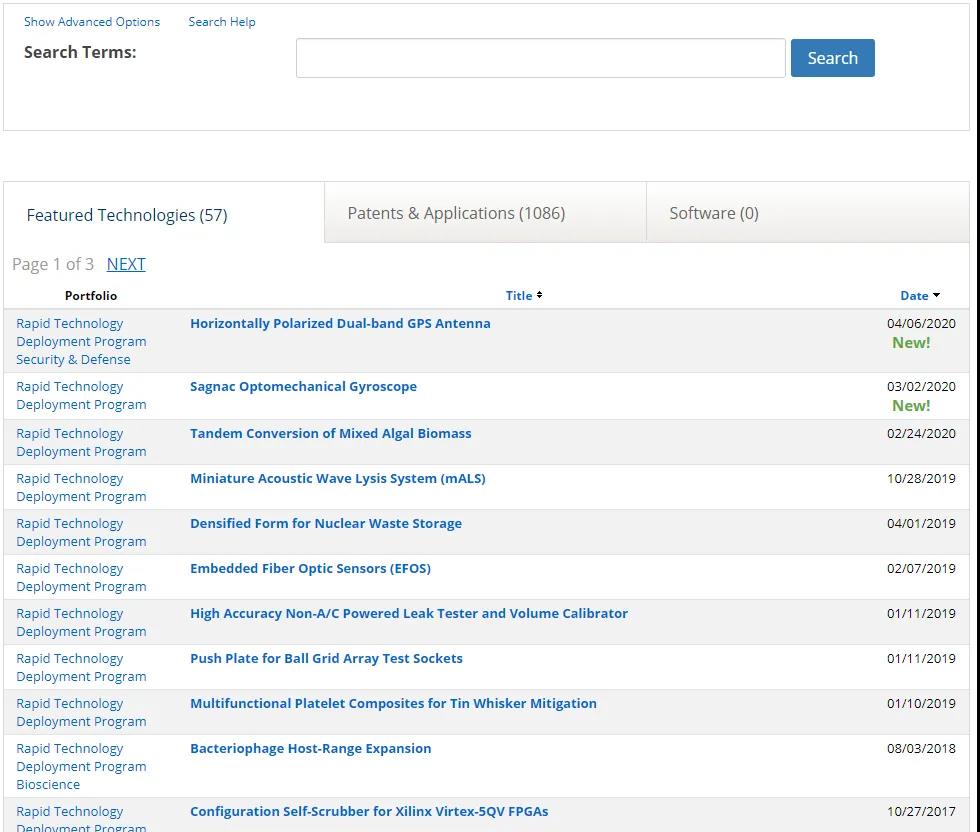
Task: Click the Date column sort arrow
Action: 936,295
